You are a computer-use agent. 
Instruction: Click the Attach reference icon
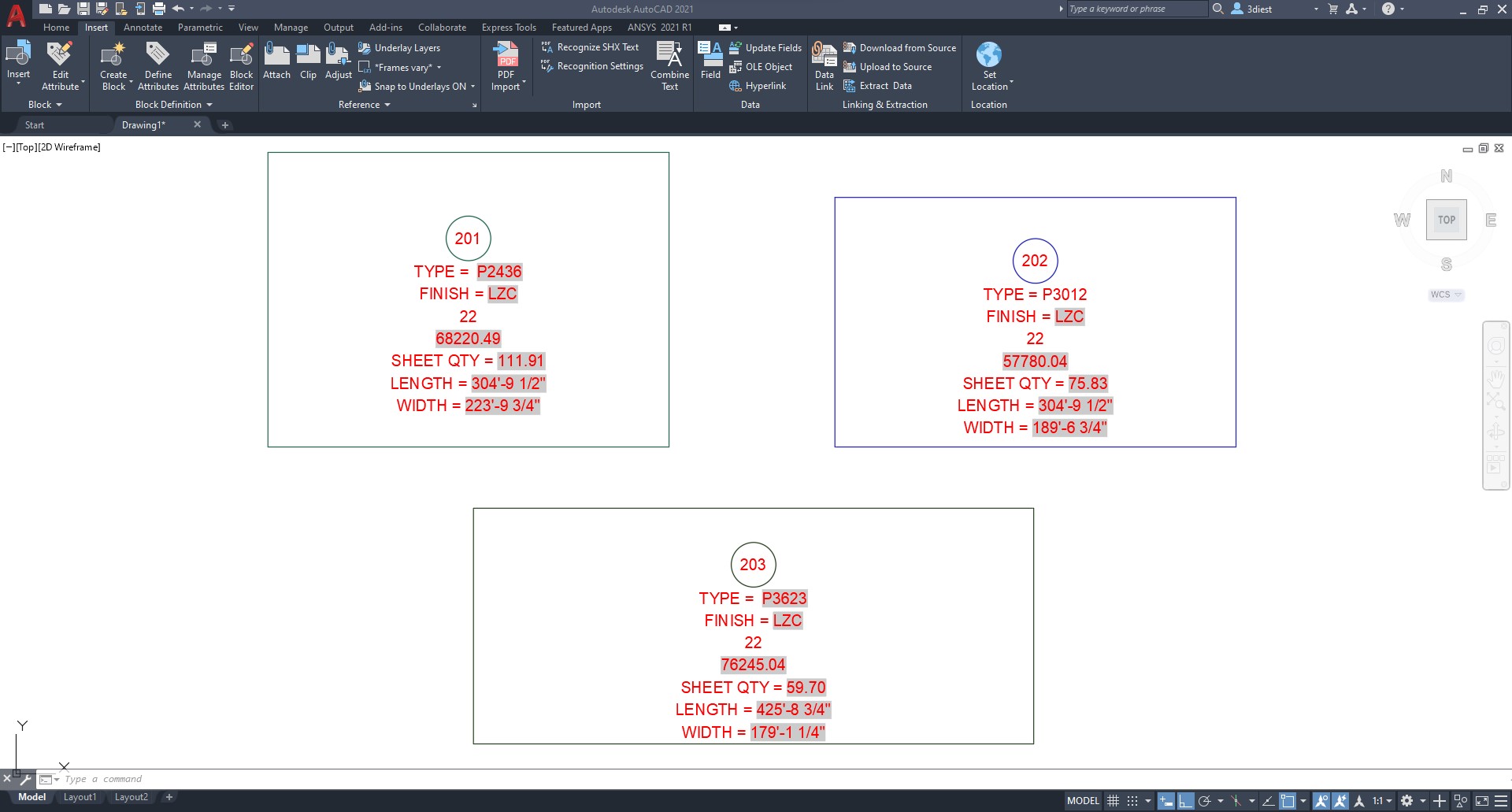point(276,55)
